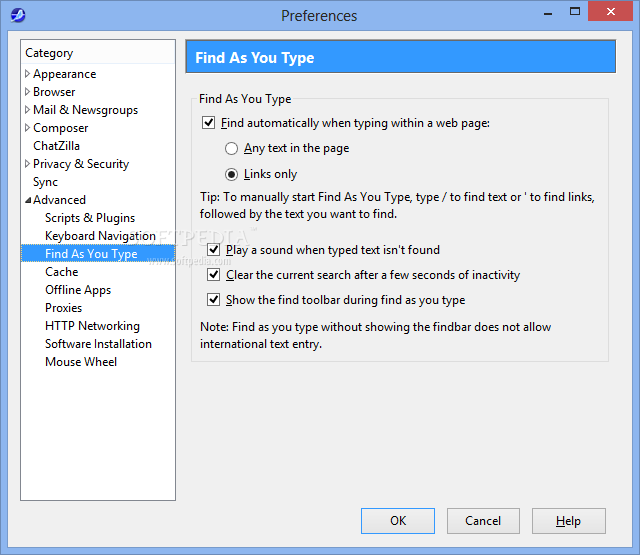Click the Category column header
Viewport: 640px width, 555px height.
98,53
